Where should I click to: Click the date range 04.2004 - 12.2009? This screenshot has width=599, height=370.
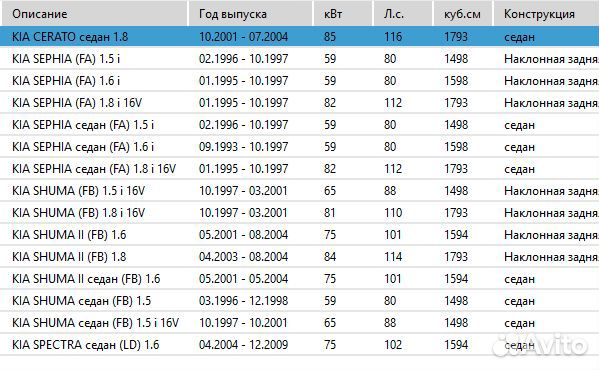[x=243, y=345]
